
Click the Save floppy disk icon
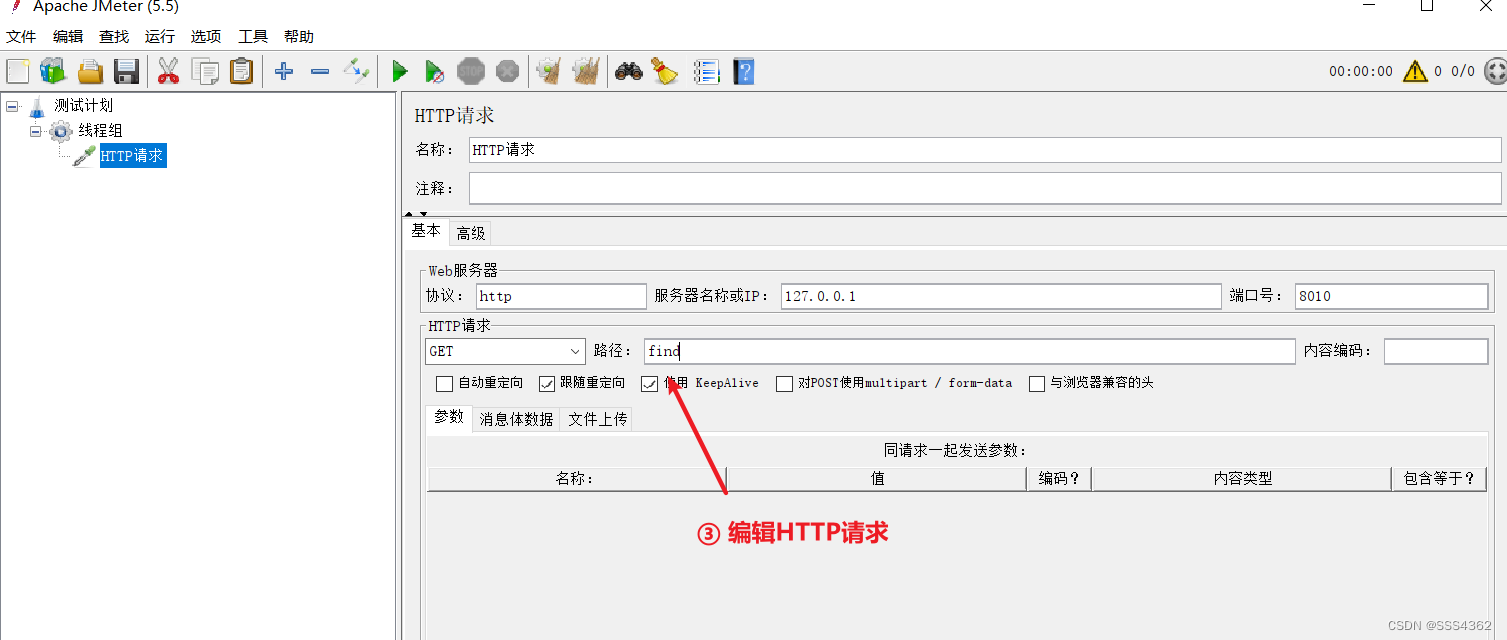(126, 71)
